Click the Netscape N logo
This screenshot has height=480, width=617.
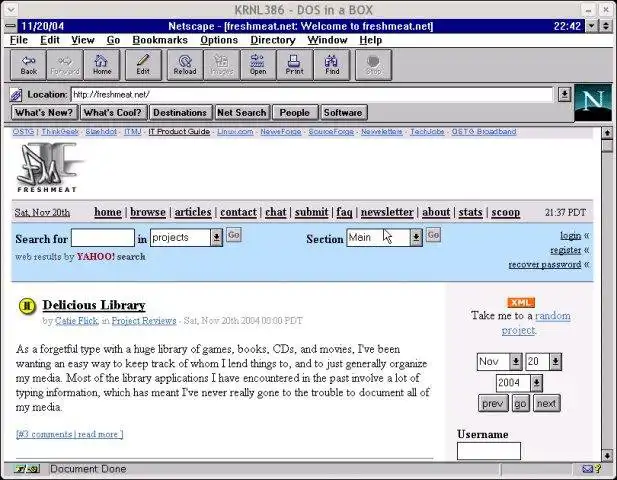point(593,102)
